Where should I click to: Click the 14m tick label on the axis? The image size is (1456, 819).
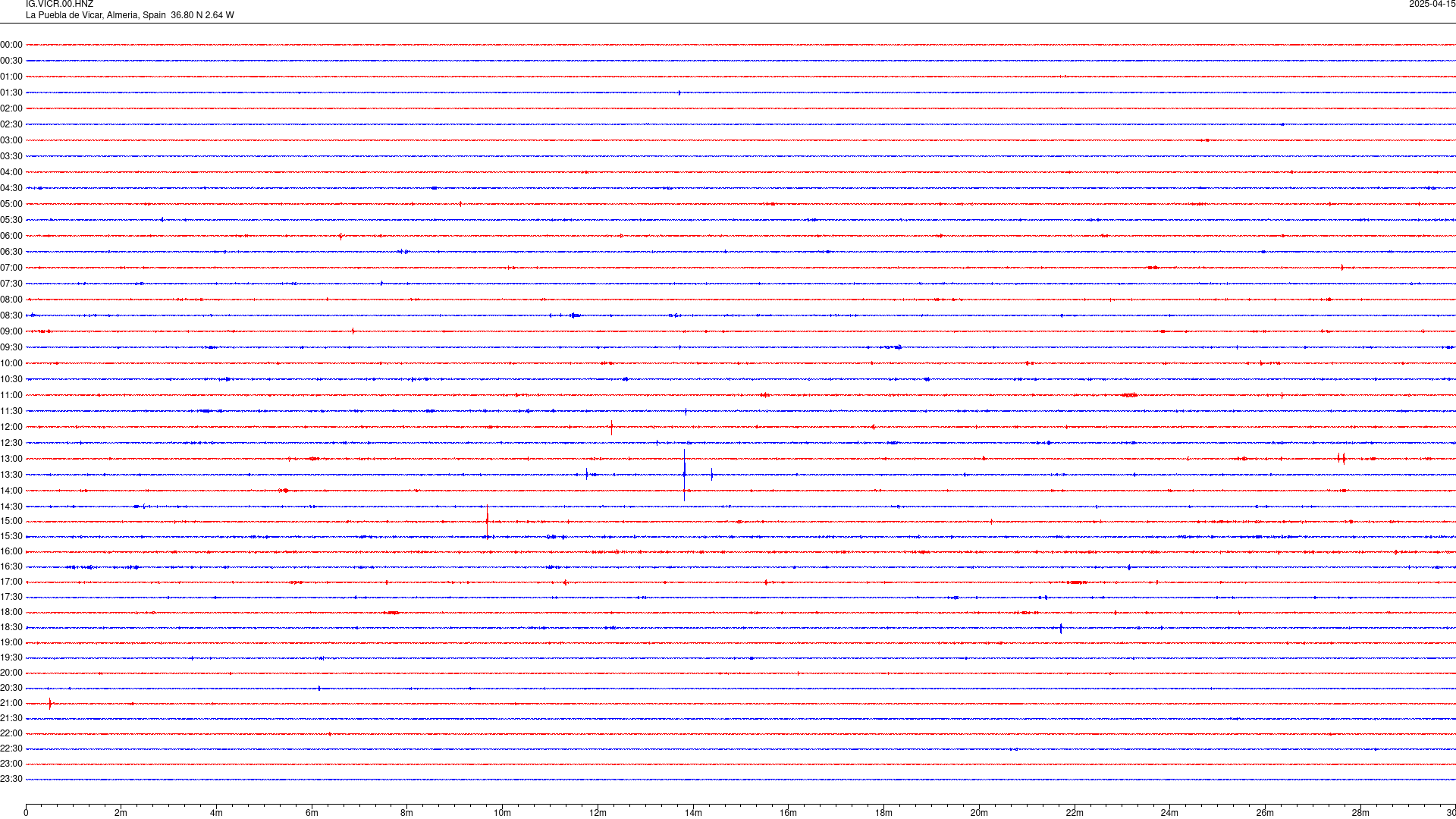click(x=693, y=813)
